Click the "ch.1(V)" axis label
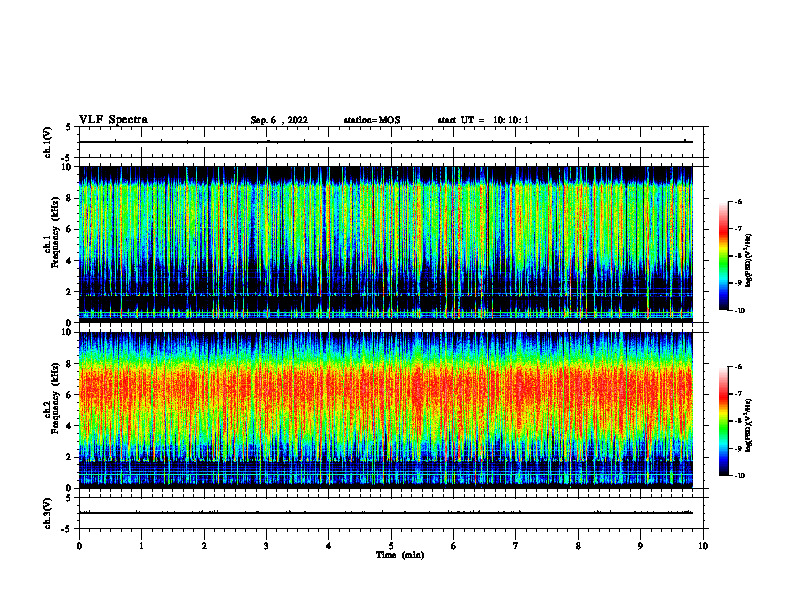The image size is (792, 612). click(x=48, y=142)
